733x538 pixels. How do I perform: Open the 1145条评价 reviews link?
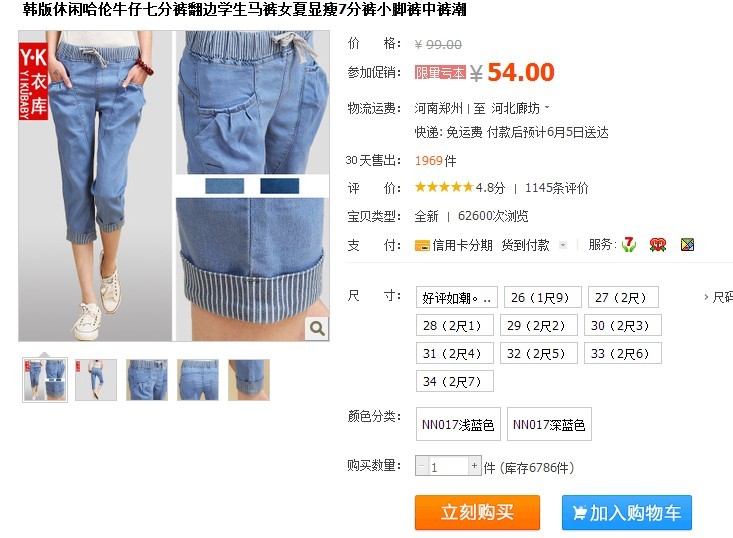tap(556, 188)
